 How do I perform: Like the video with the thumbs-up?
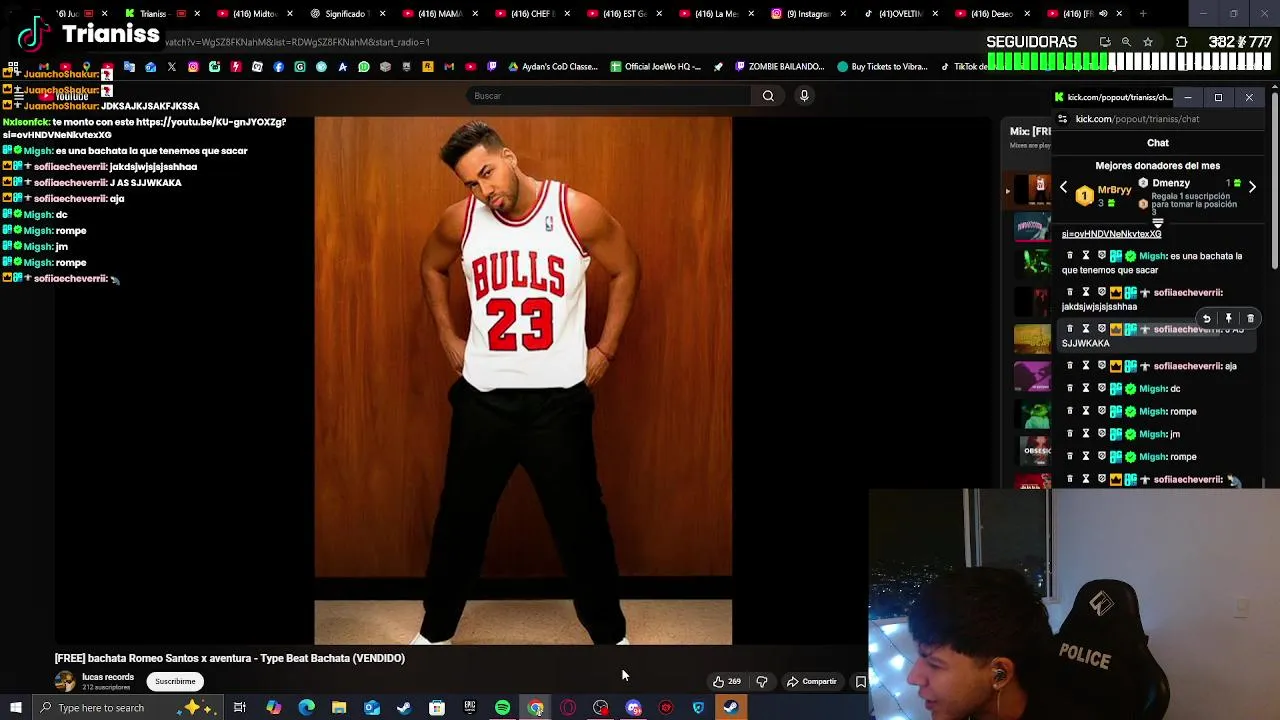pyautogui.click(x=727, y=682)
